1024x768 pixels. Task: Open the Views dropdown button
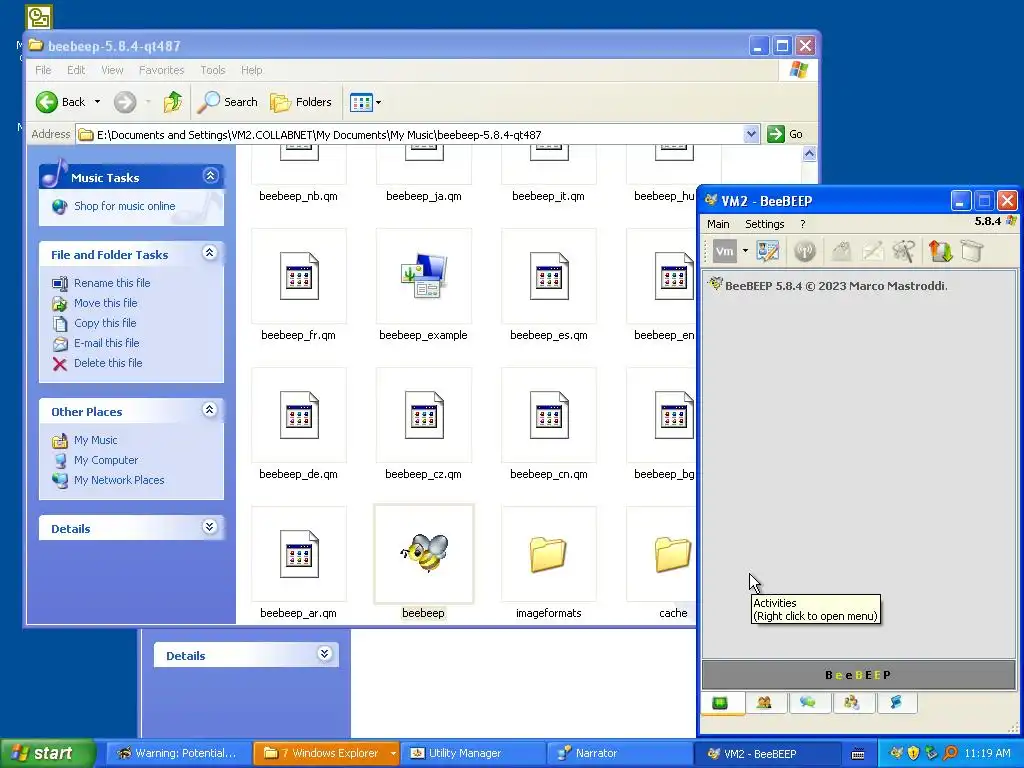[365, 102]
